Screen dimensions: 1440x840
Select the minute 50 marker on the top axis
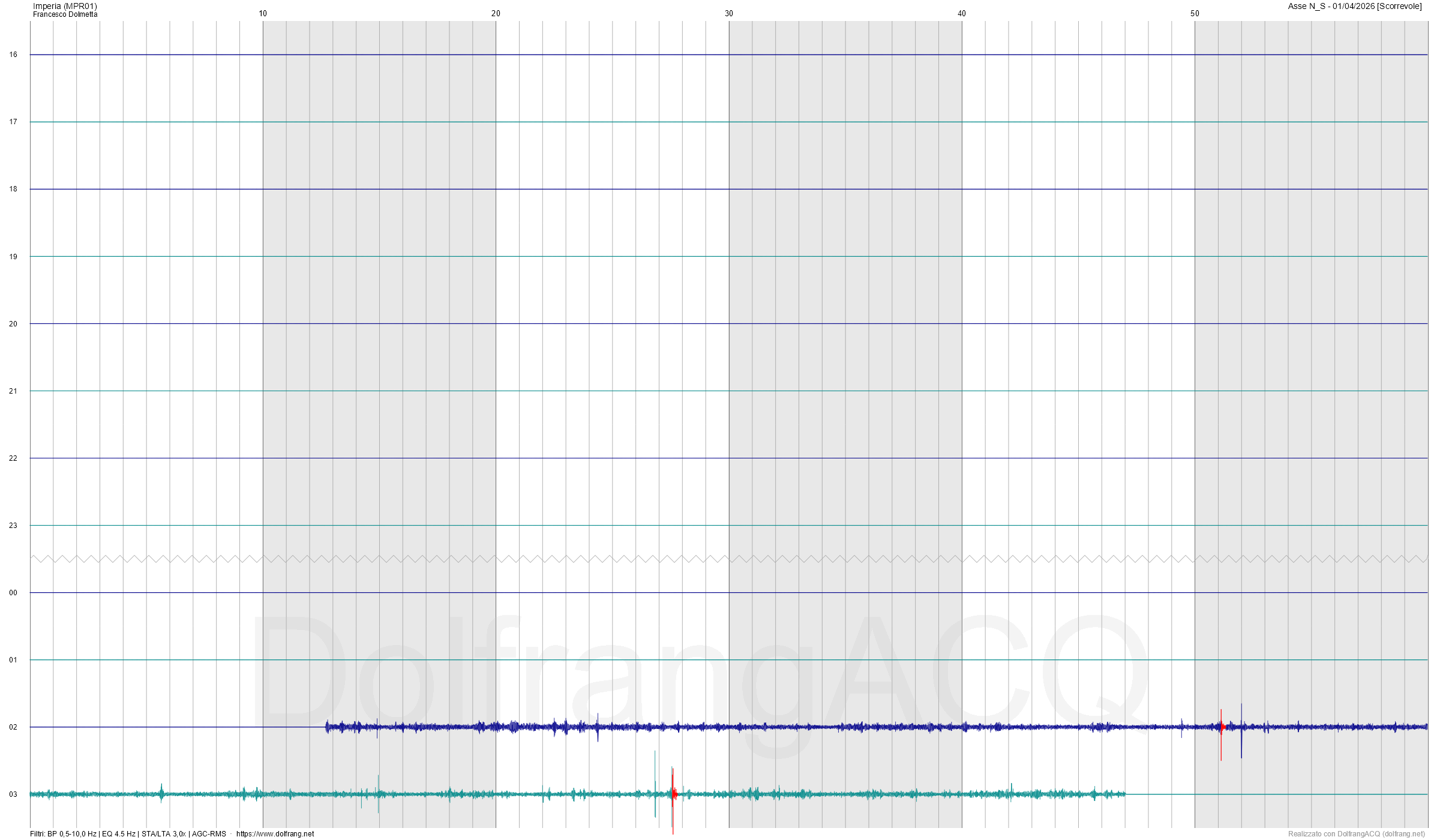(x=1195, y=13)
